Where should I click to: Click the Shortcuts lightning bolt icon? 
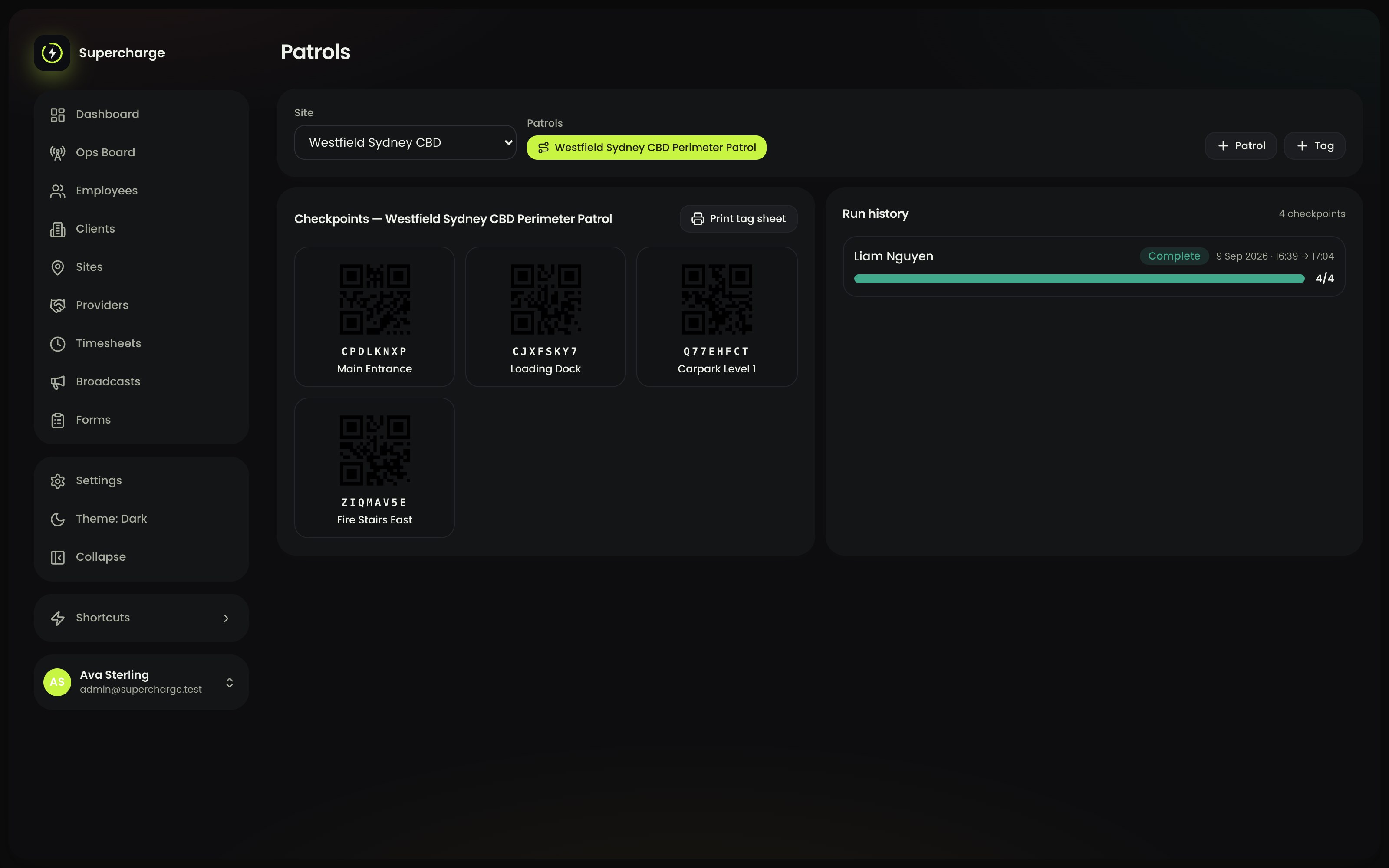click(57, 618)
